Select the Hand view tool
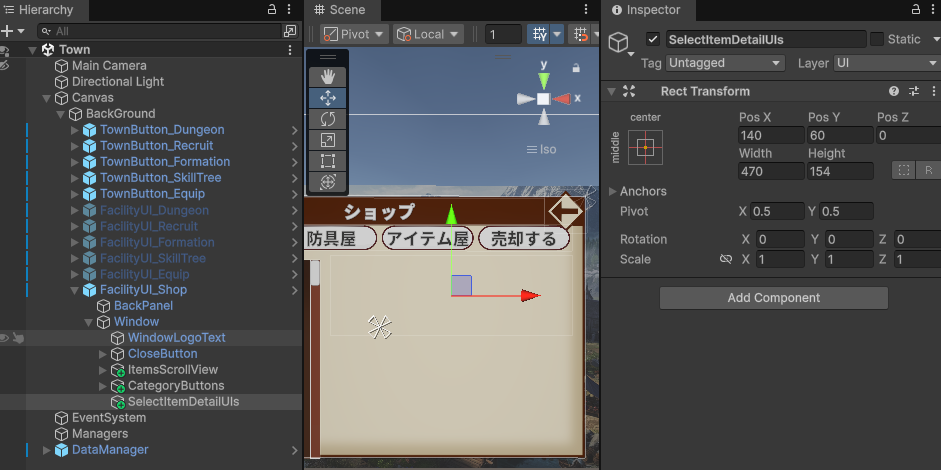Viewport: 941px width, 470px height. point(327,77)
